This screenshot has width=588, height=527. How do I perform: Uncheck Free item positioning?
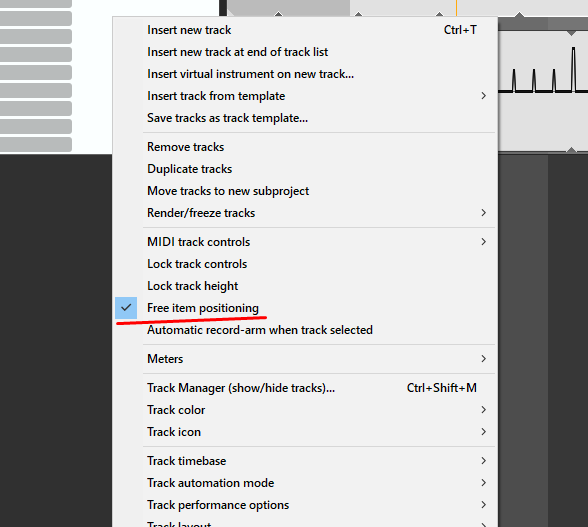pyautogui.click(x=305, y=308)
